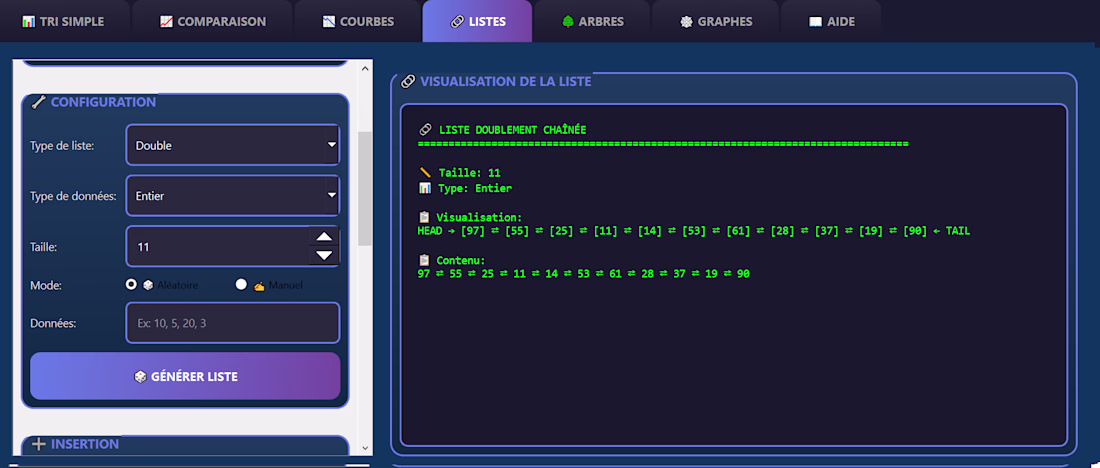Click node [25] in the visualisation
Screen dimensions: 1100x468
561,231
